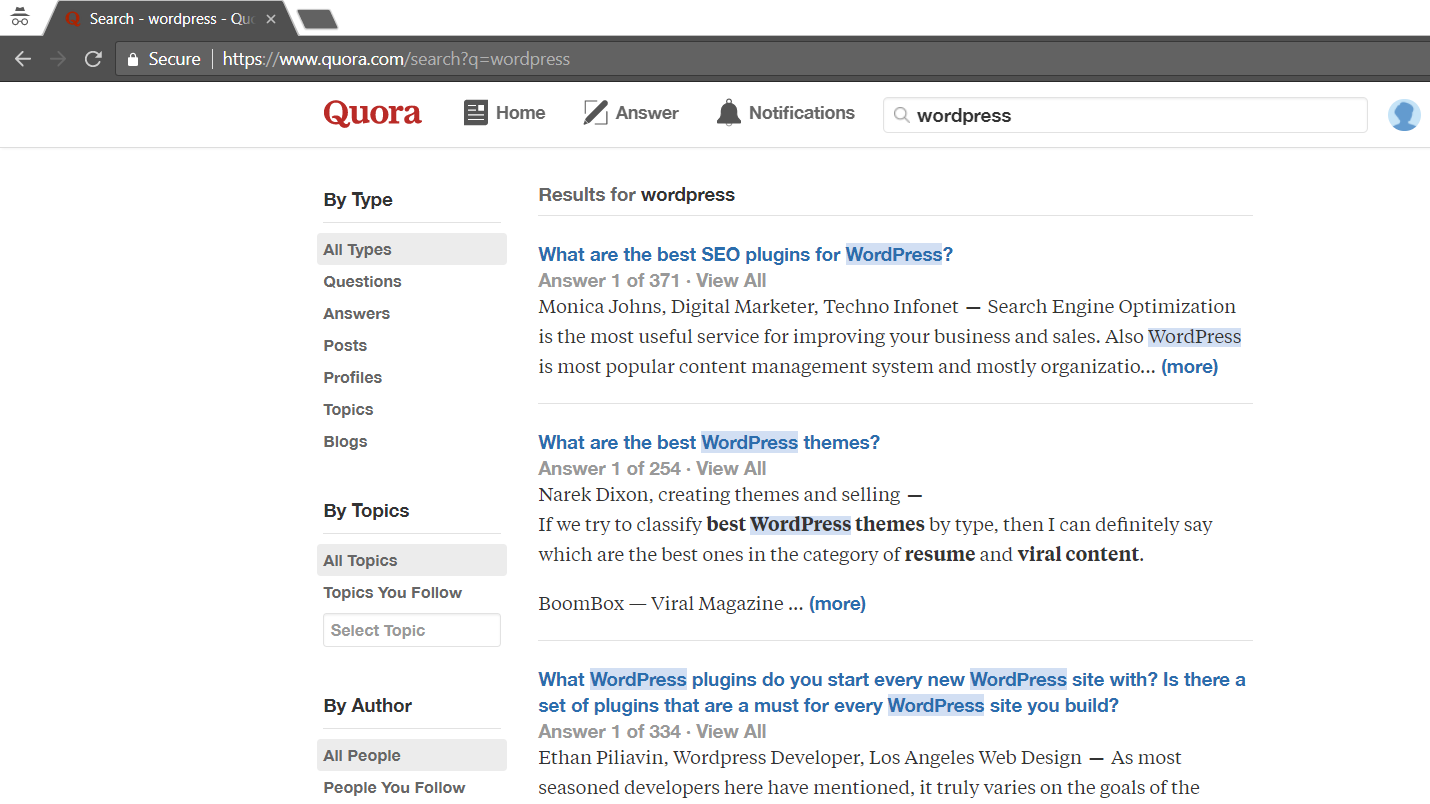Click the search magnifier icon
This screenshot has height=804, width=1430.
pos(901,115)
